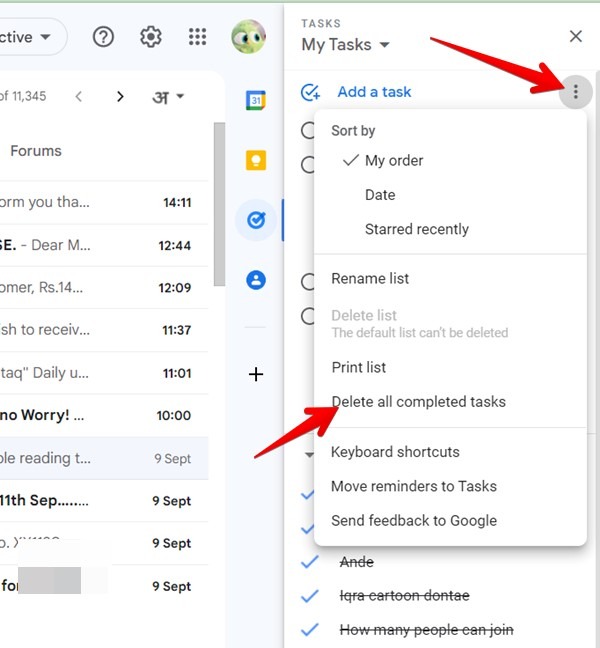Sort tasks by Starred recently

[450, 229]
